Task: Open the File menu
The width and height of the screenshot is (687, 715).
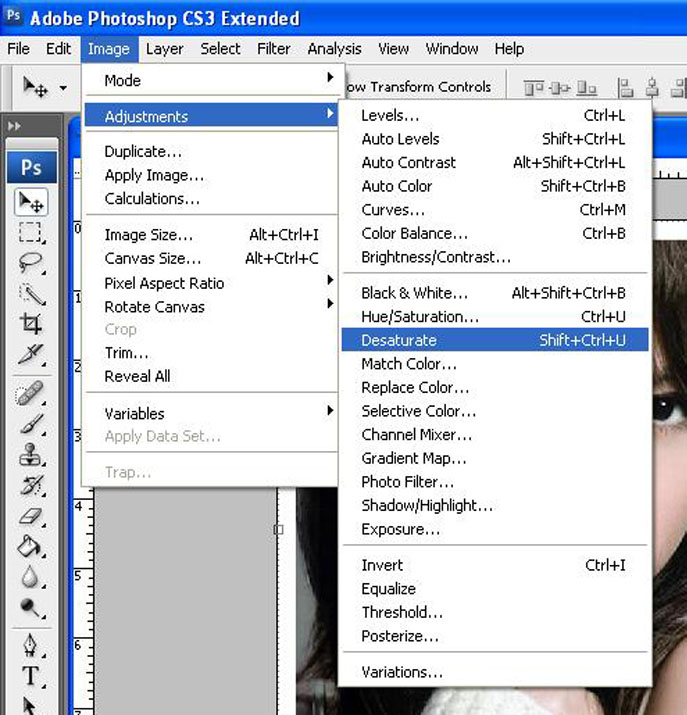Action: (18, 48)
